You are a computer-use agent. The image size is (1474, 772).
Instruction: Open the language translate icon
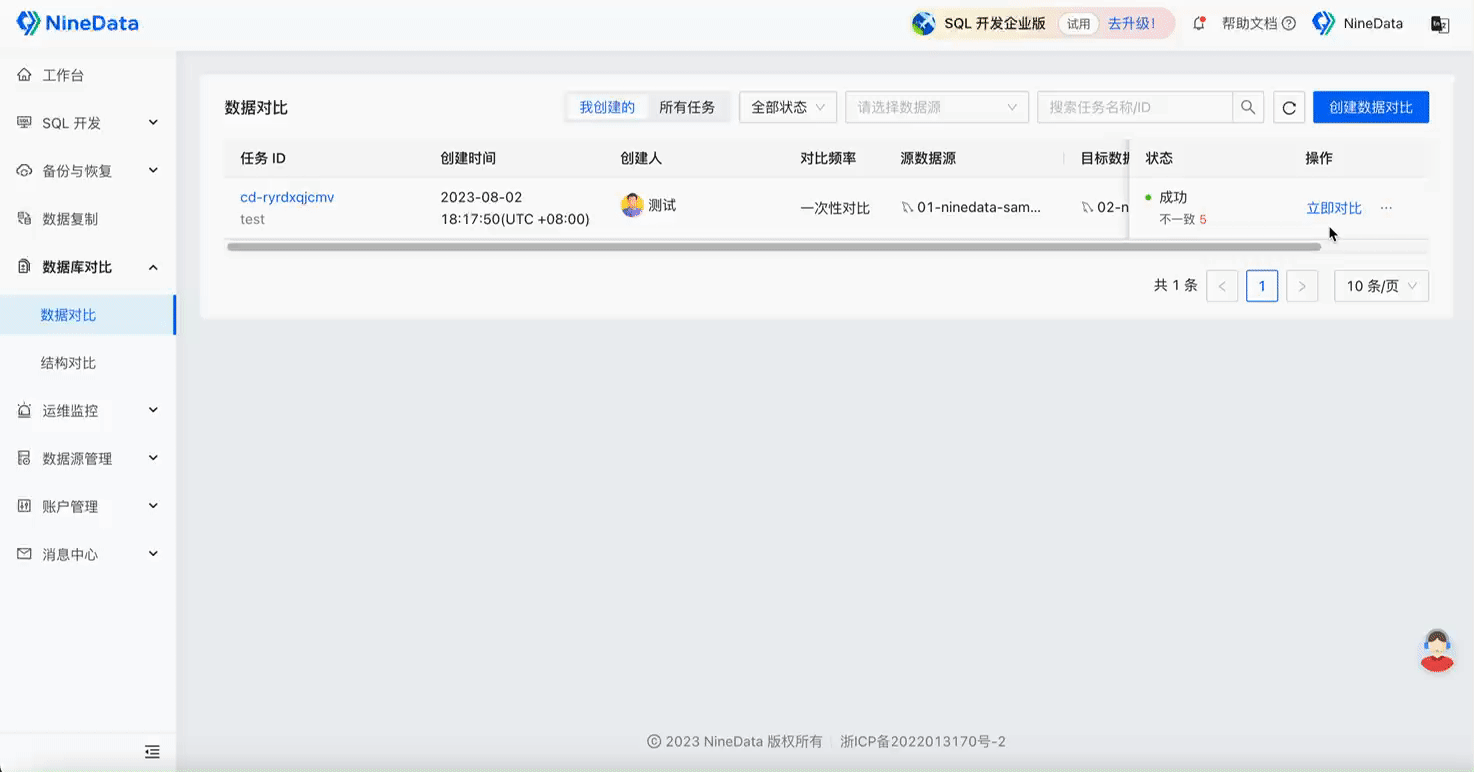(x=1440, y=24)
